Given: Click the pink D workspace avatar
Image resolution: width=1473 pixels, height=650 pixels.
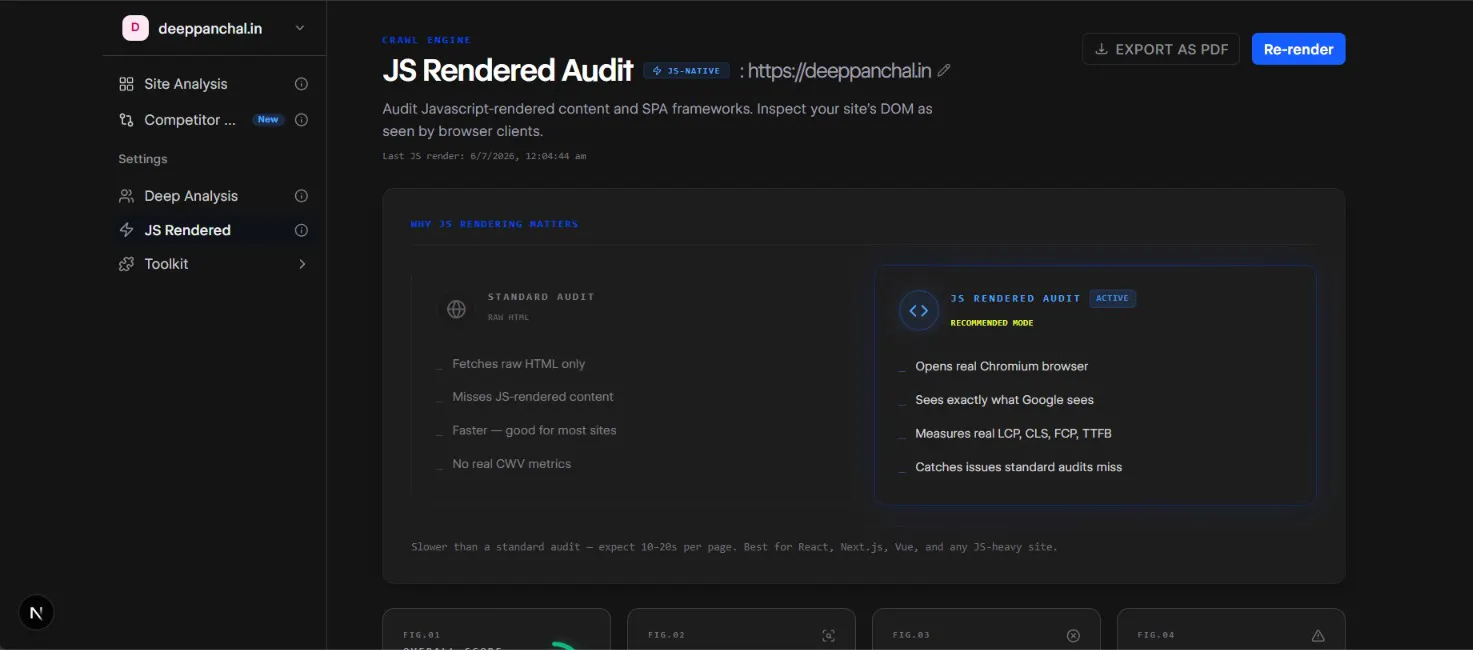Looking at the screenshot, I should point(135,28).
